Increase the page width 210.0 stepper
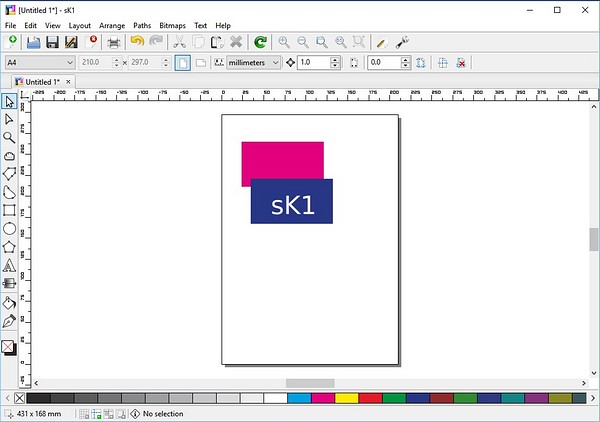Viewport: 600px width, 422px height. pyautogui.click(x=116, y=59)
